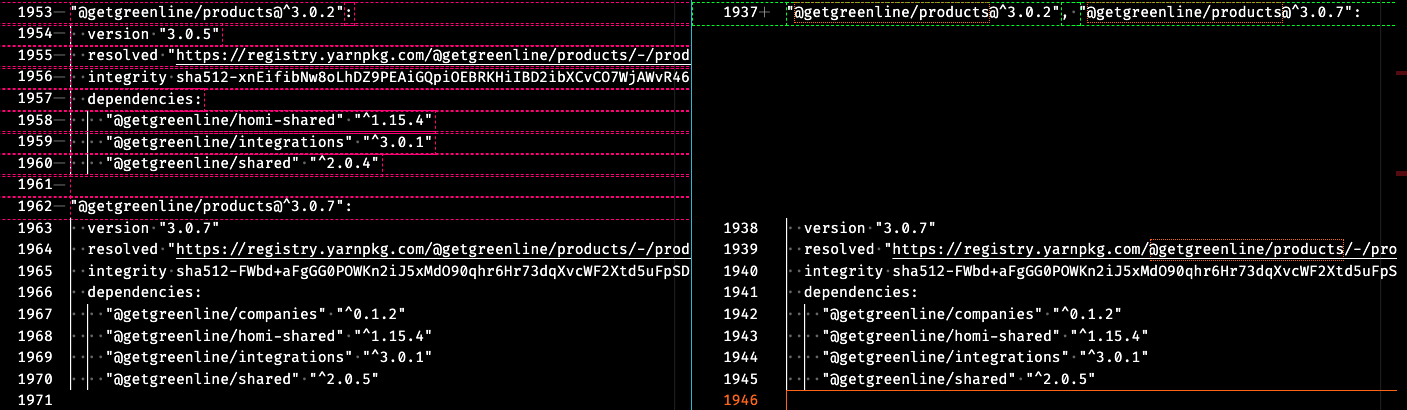Click the integrations dependency on line 1969
1407x410 pixels.
click(x=270, y=357)
